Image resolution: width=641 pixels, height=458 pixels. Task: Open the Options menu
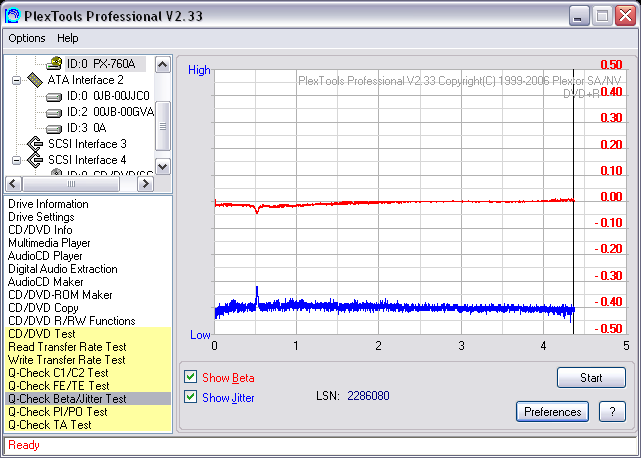coord(27,38)
